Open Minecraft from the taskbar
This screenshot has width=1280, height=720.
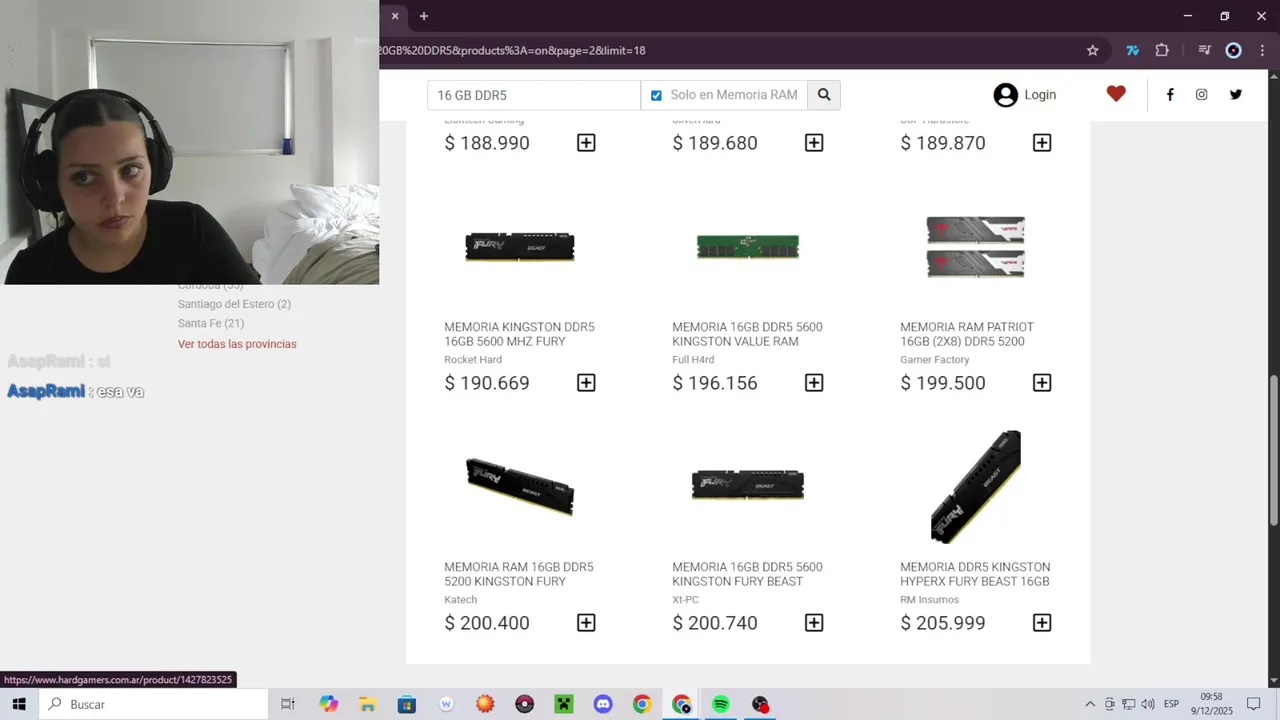tap(564, 704)
